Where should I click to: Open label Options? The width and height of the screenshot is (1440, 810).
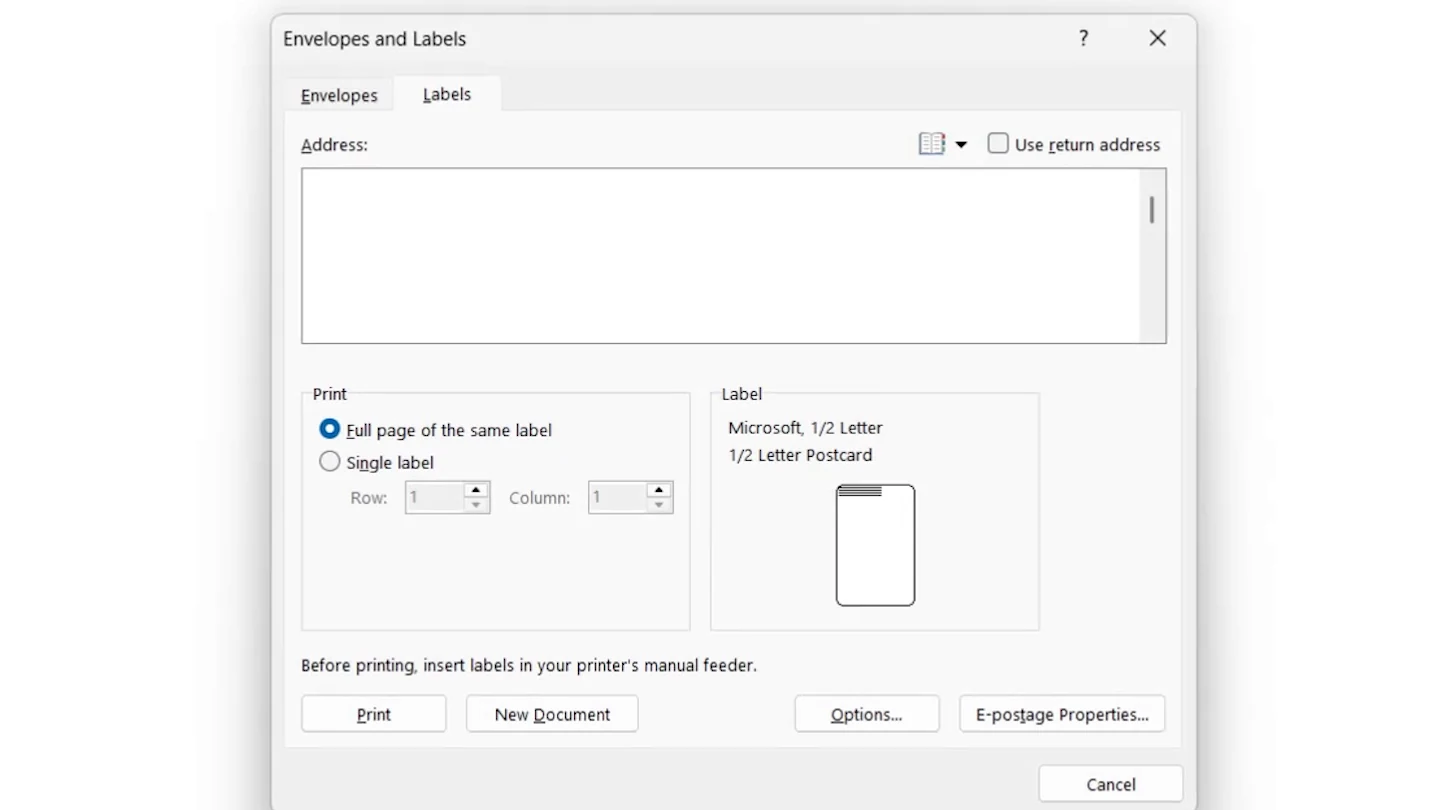pyautogui.click(x=867, y=714)
